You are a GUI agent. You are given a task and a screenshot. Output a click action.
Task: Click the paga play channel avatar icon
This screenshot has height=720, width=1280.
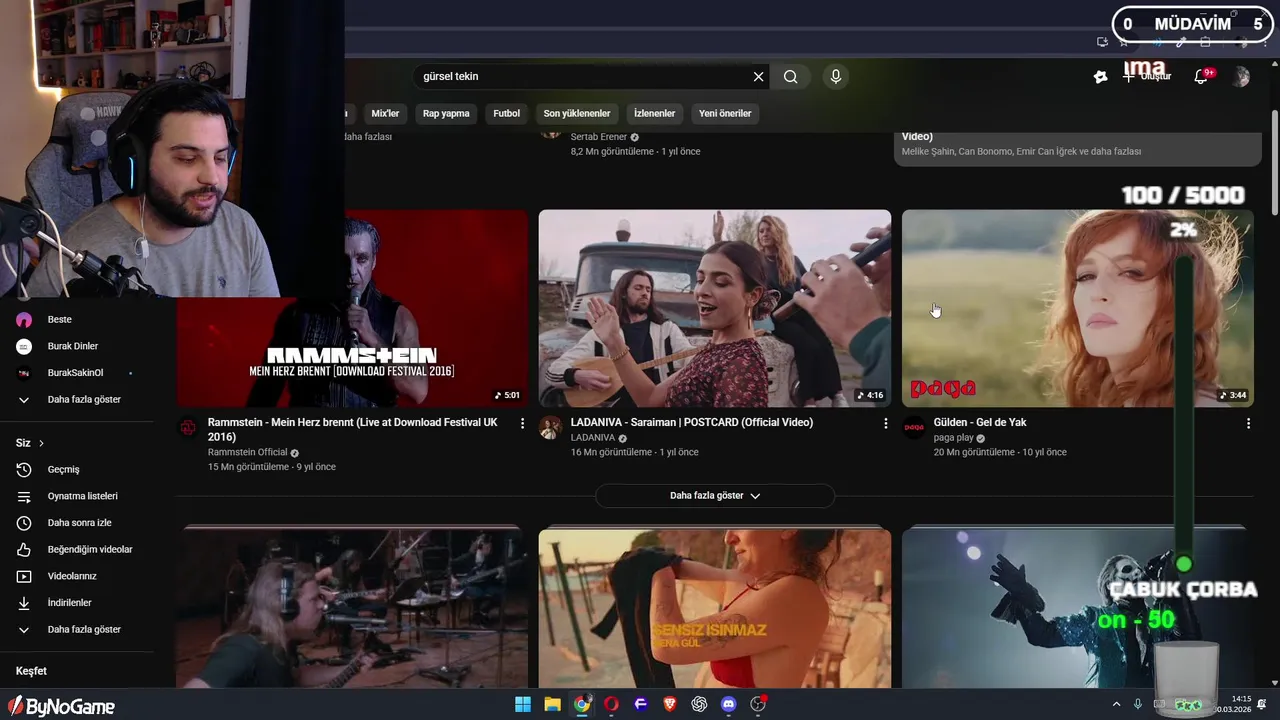(914, 428)
